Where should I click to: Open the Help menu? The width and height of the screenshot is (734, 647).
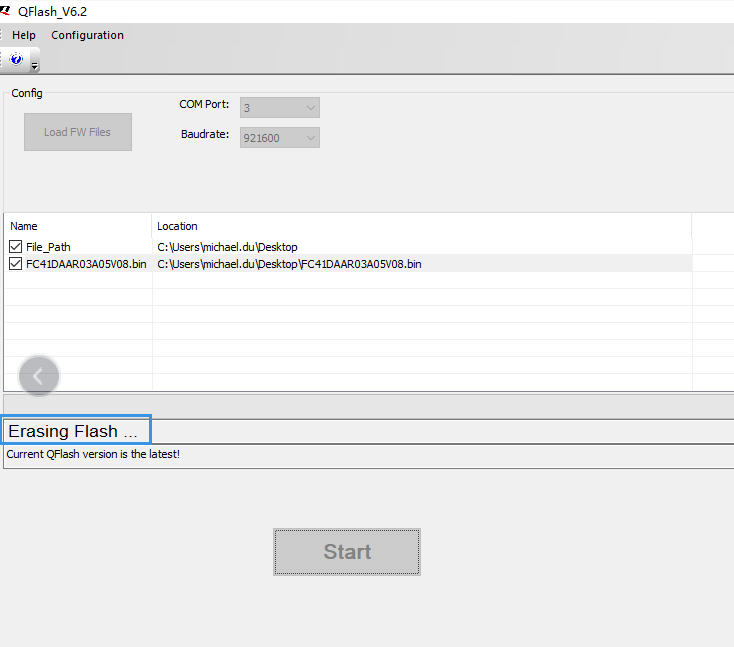point(24,35)
